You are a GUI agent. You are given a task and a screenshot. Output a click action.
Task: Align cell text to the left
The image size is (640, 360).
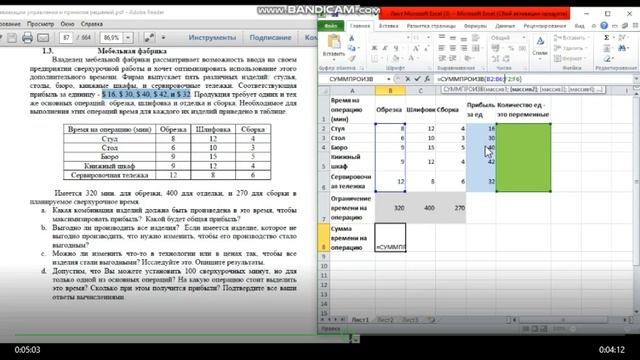click(x=442, y=48)
